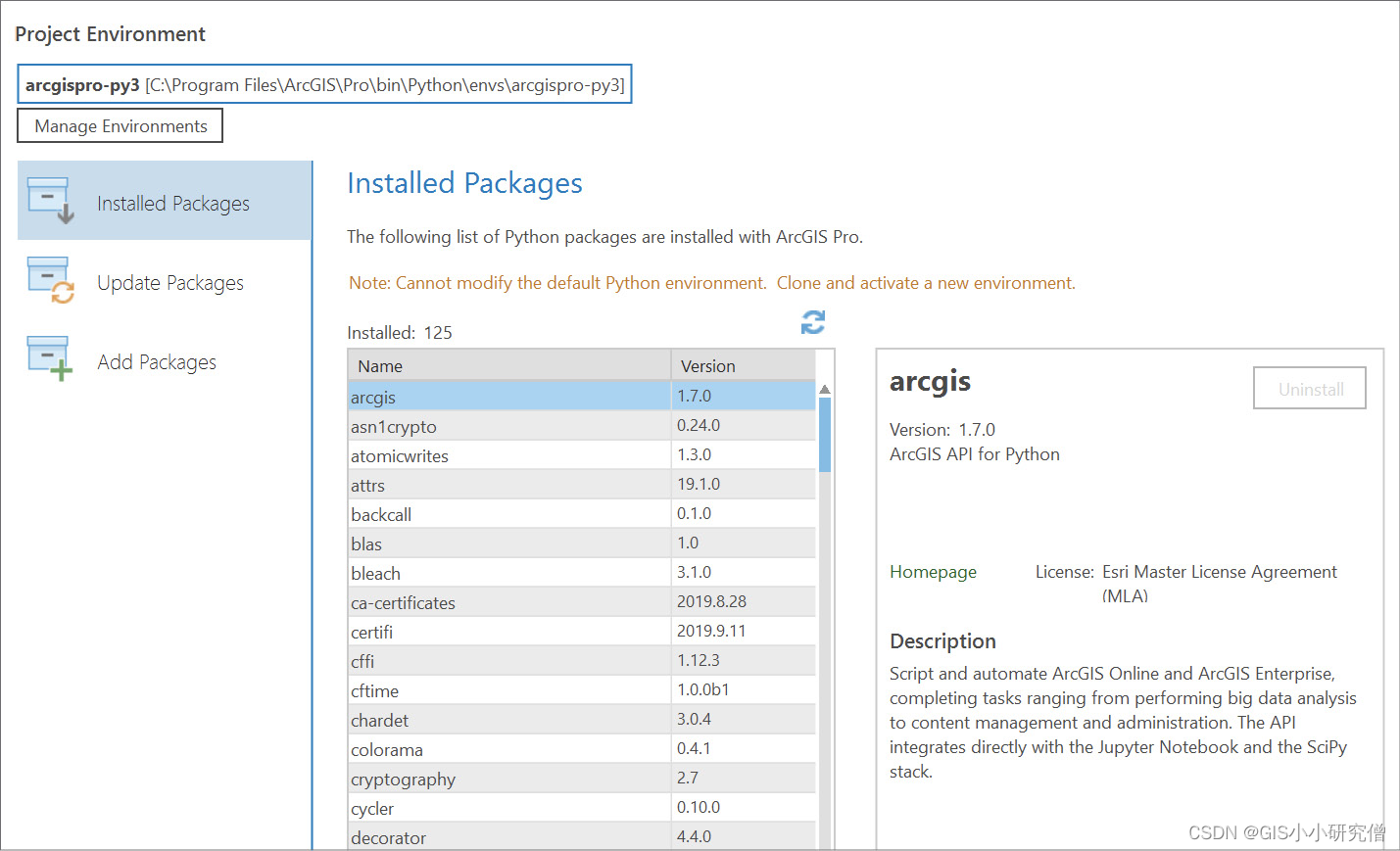This screenshot has height=851, width=1400.
Task: Switch to Update Packages tab label
Action: pos(170,283)
